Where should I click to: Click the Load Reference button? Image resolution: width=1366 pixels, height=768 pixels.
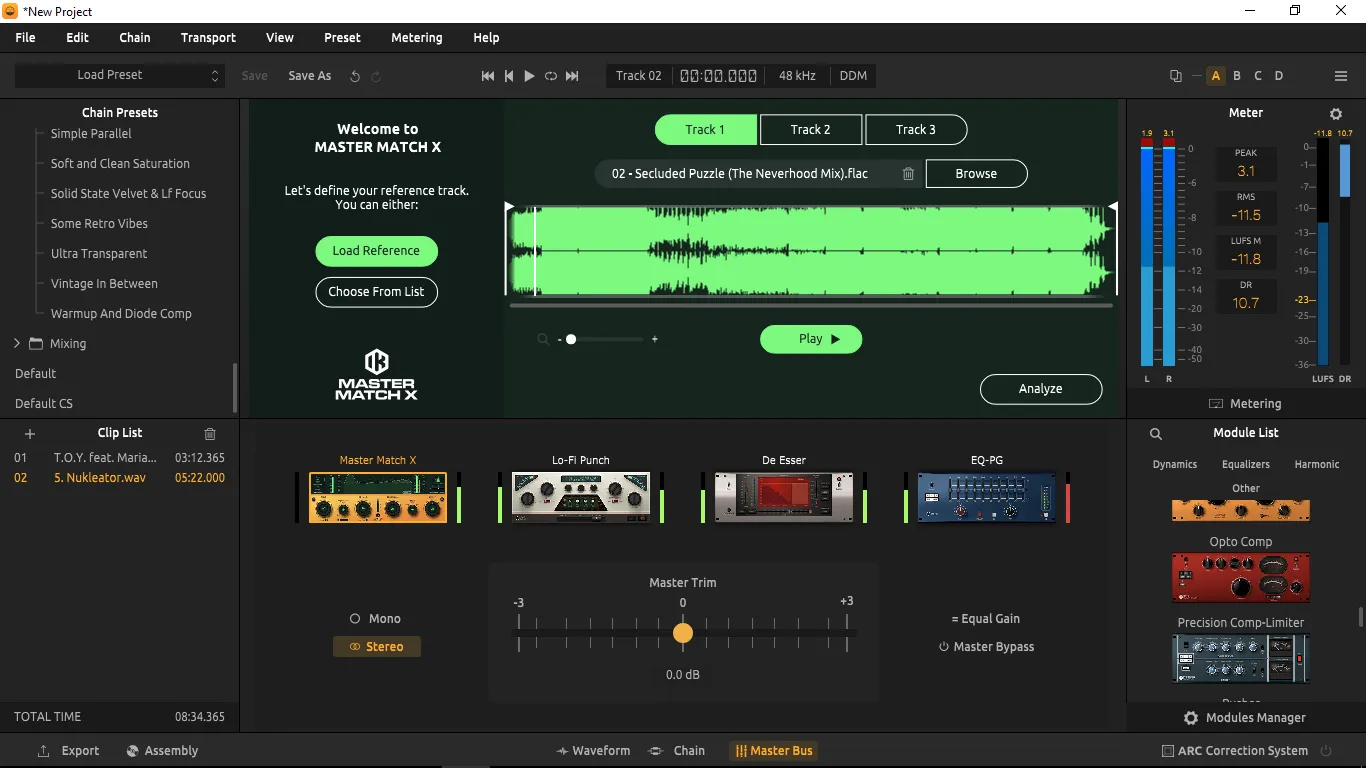(376, 251)
